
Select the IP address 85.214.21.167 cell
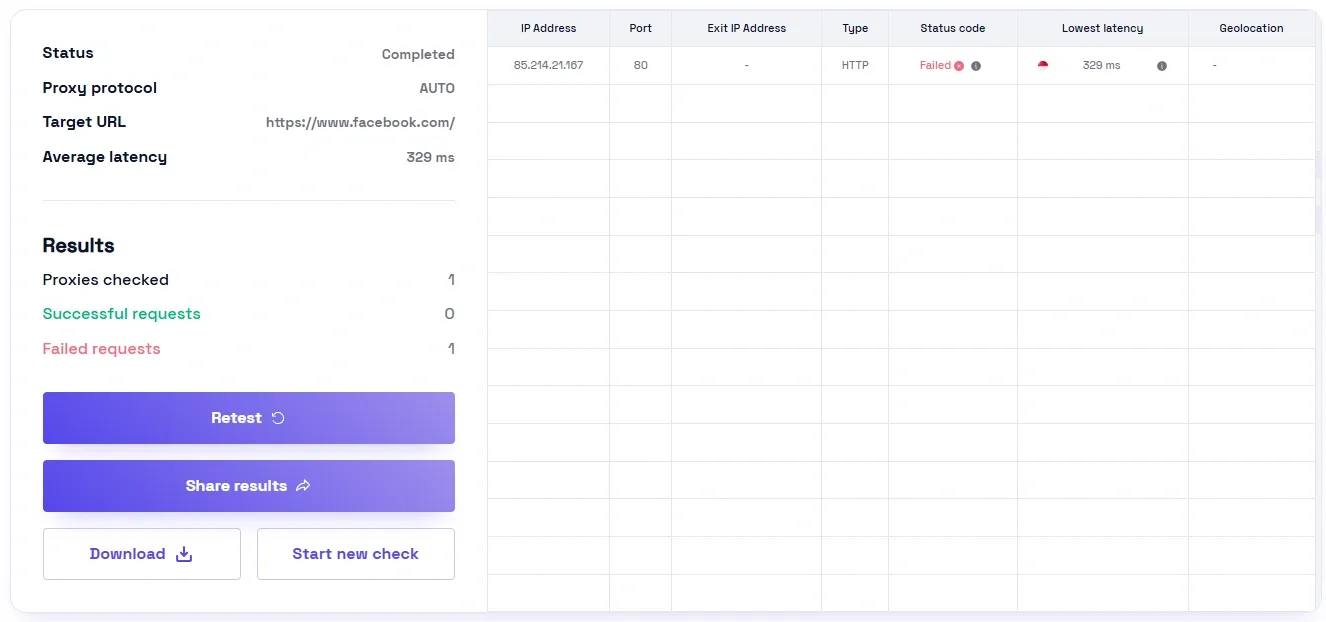click(547, 65)
